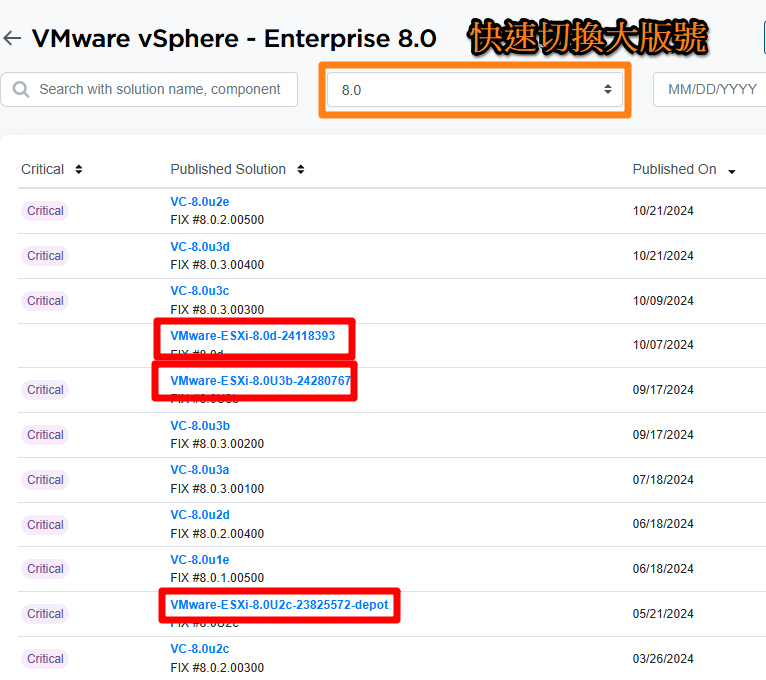The width and height of the screenshot is (766, 680).
Task: Click Critical badge in ESXi-8.0U3b row
Action: coord(45,389)
